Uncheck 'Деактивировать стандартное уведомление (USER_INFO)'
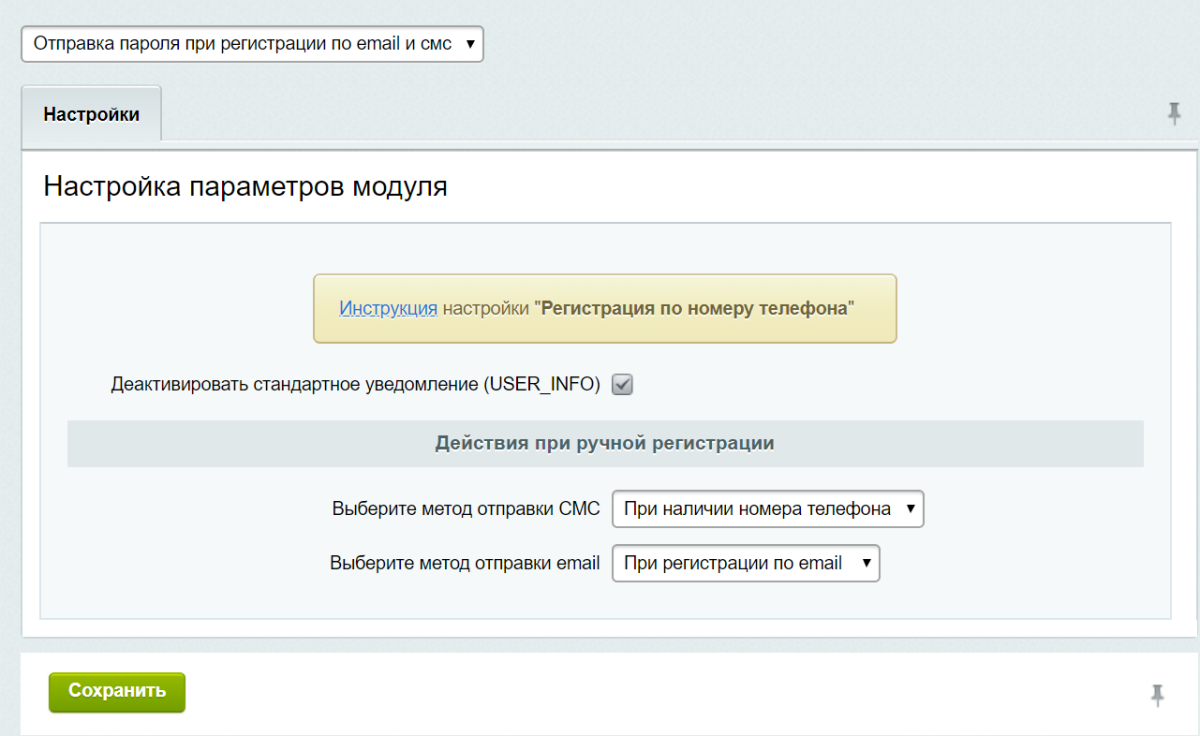Screen dimensions: 1200x736 point(621,384)
